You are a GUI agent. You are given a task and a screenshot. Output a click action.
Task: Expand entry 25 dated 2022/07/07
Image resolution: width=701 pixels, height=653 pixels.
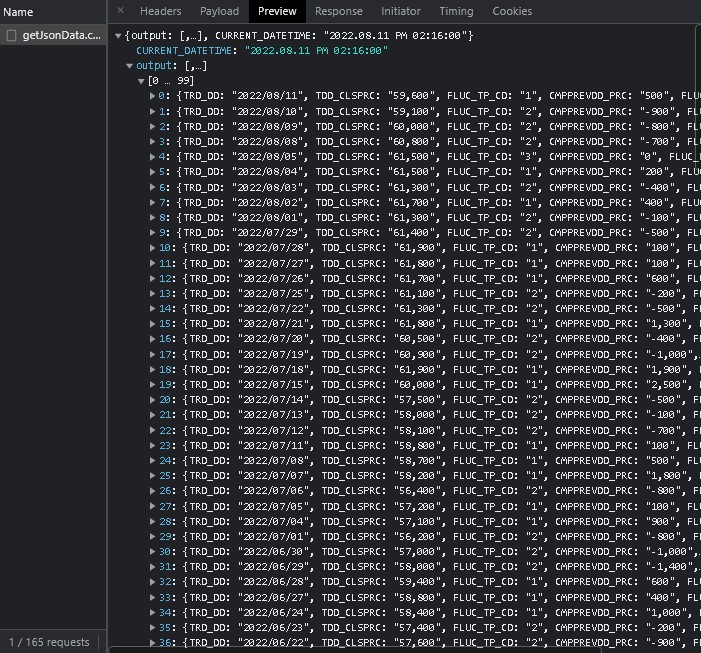click(x=152, y=476)
